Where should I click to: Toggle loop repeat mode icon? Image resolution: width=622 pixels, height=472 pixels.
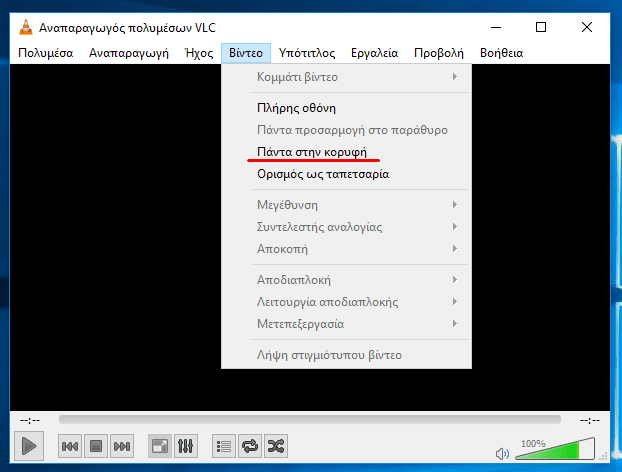(x=250, y=446)
